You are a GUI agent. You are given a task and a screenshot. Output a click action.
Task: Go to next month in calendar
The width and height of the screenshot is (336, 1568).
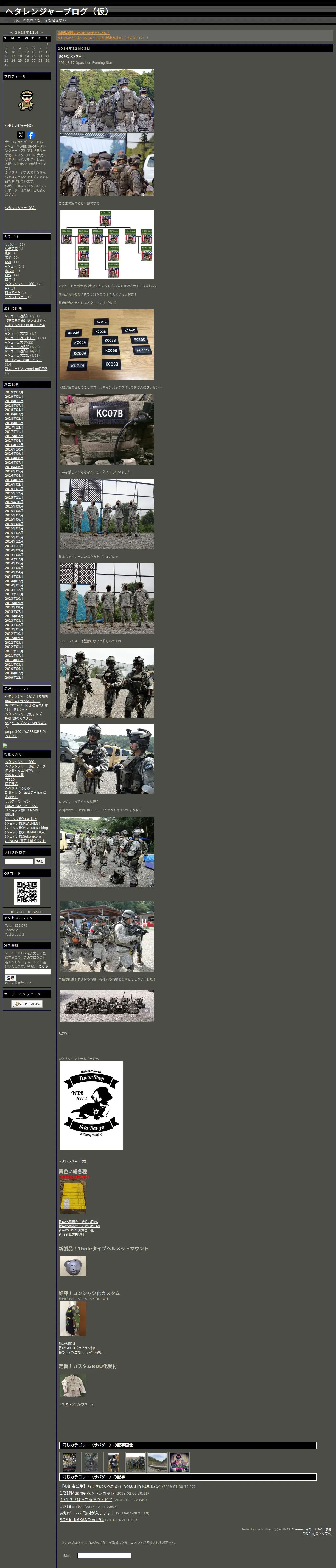41,33
